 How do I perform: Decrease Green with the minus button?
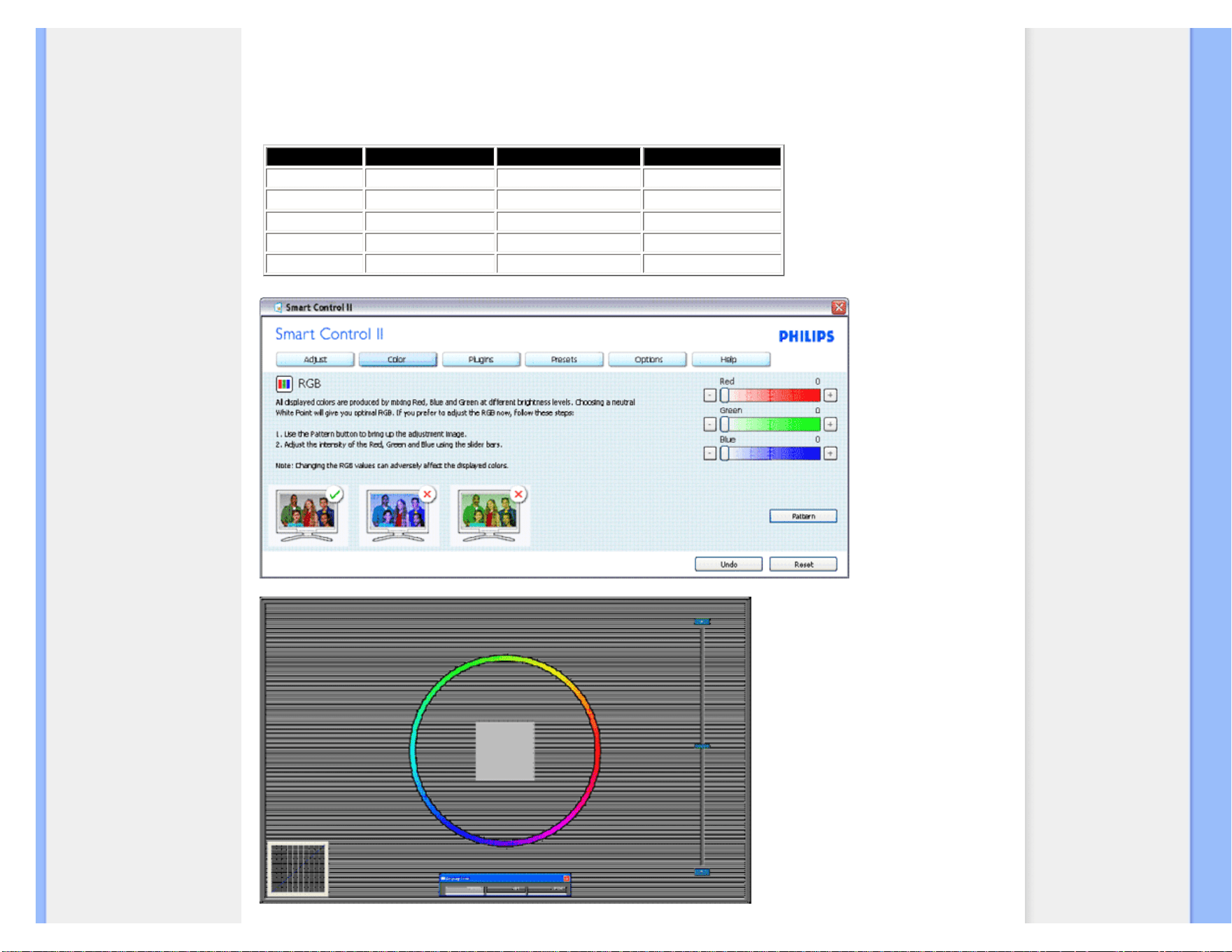click(x=709, y=425)
